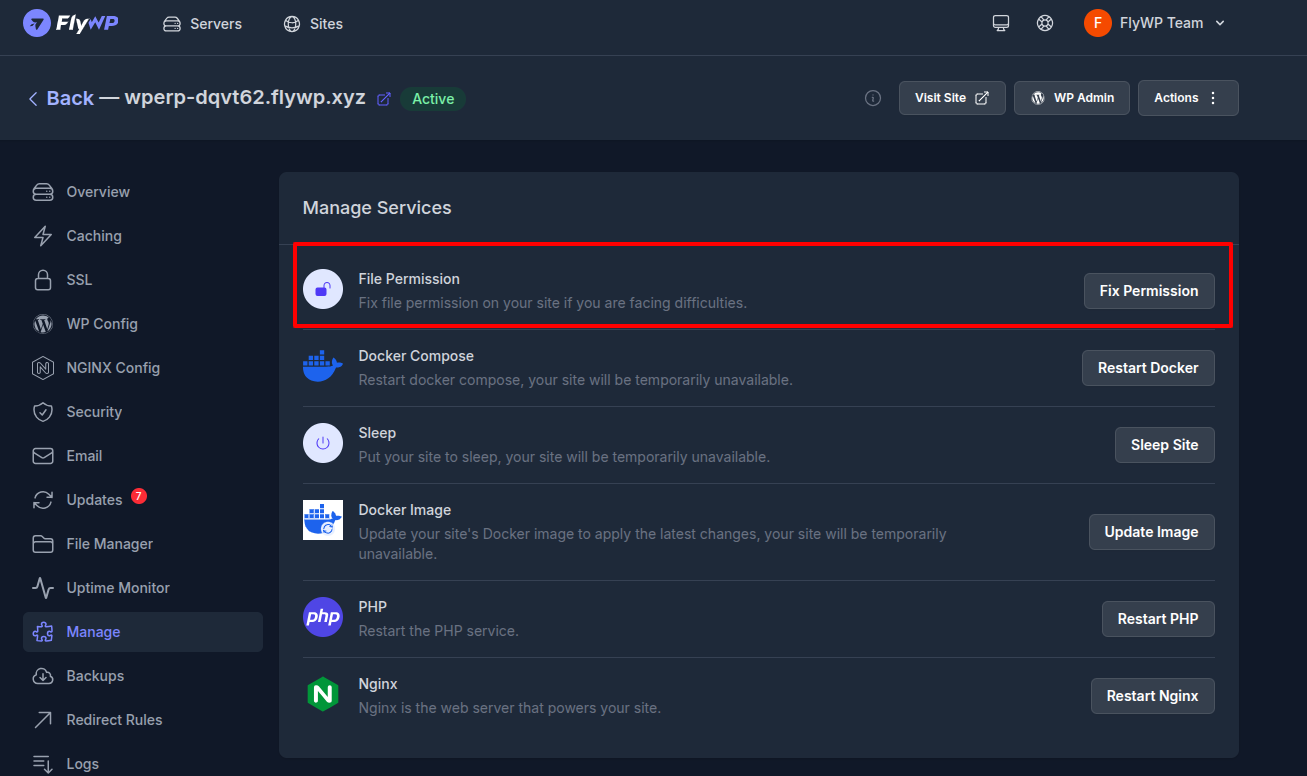The image size is (1307, 776).
Task: Click the wperp-dqvt62.flywp.xyz site name
Action: pos(245,98)
